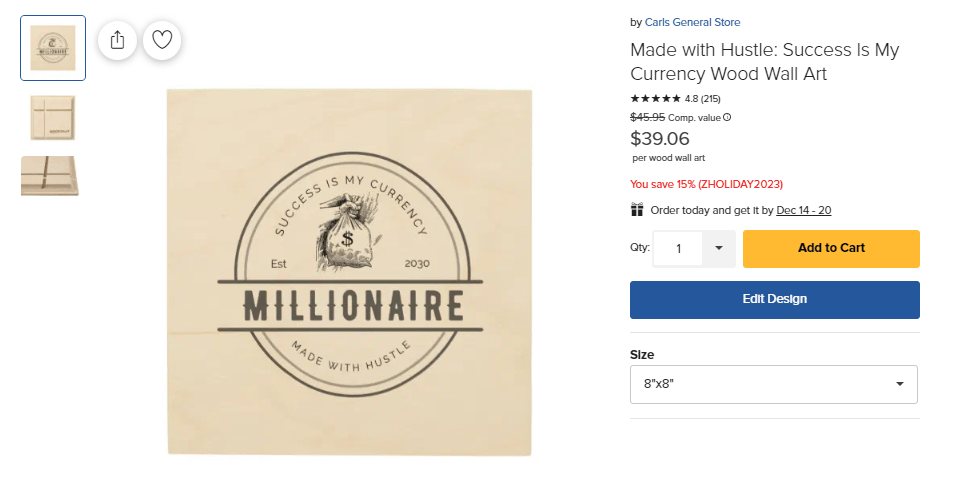Image resolution: width=961 pixels, height=480 pixels.
Task: Click the product title heading
Action: click(764, 62)
